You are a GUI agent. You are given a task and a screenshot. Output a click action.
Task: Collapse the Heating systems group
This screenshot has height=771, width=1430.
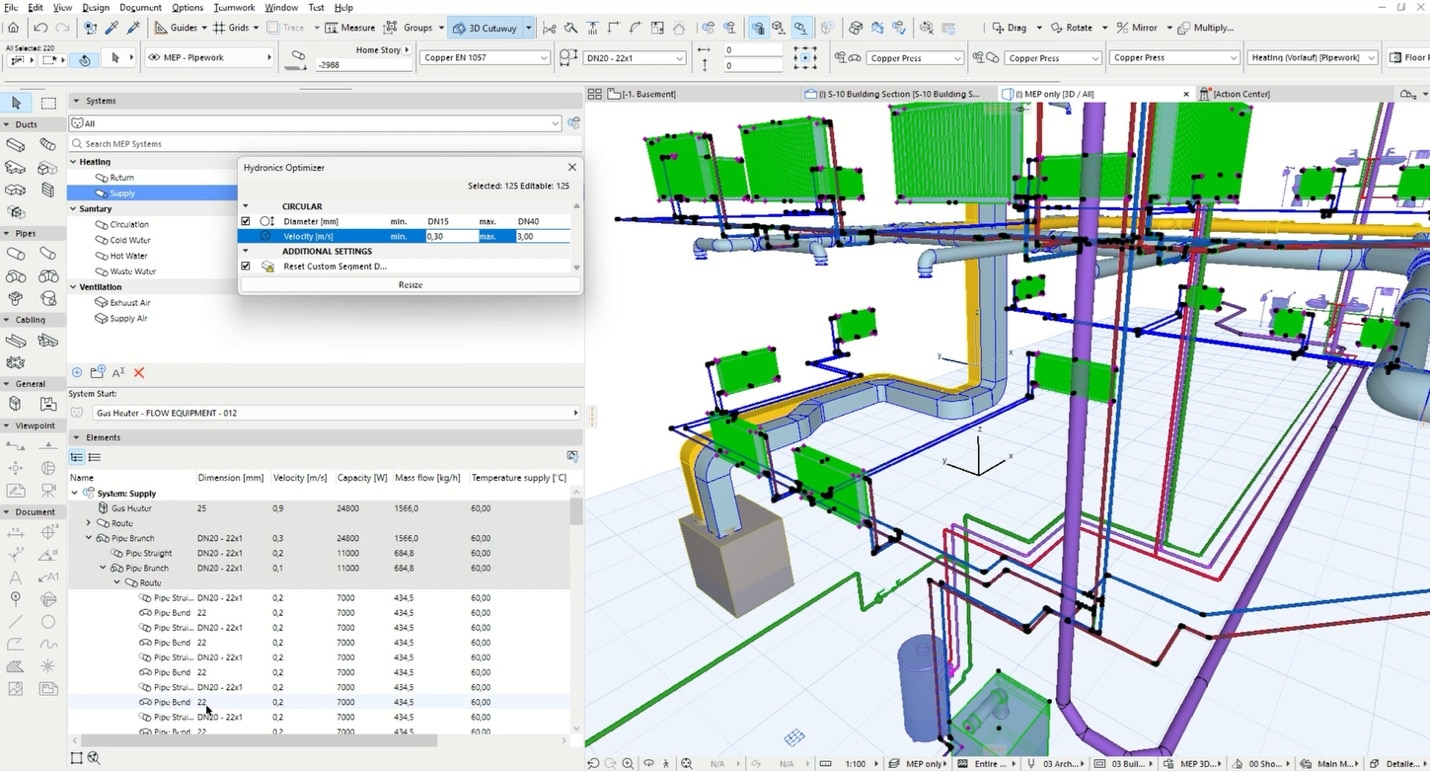[x=73, y=162]
